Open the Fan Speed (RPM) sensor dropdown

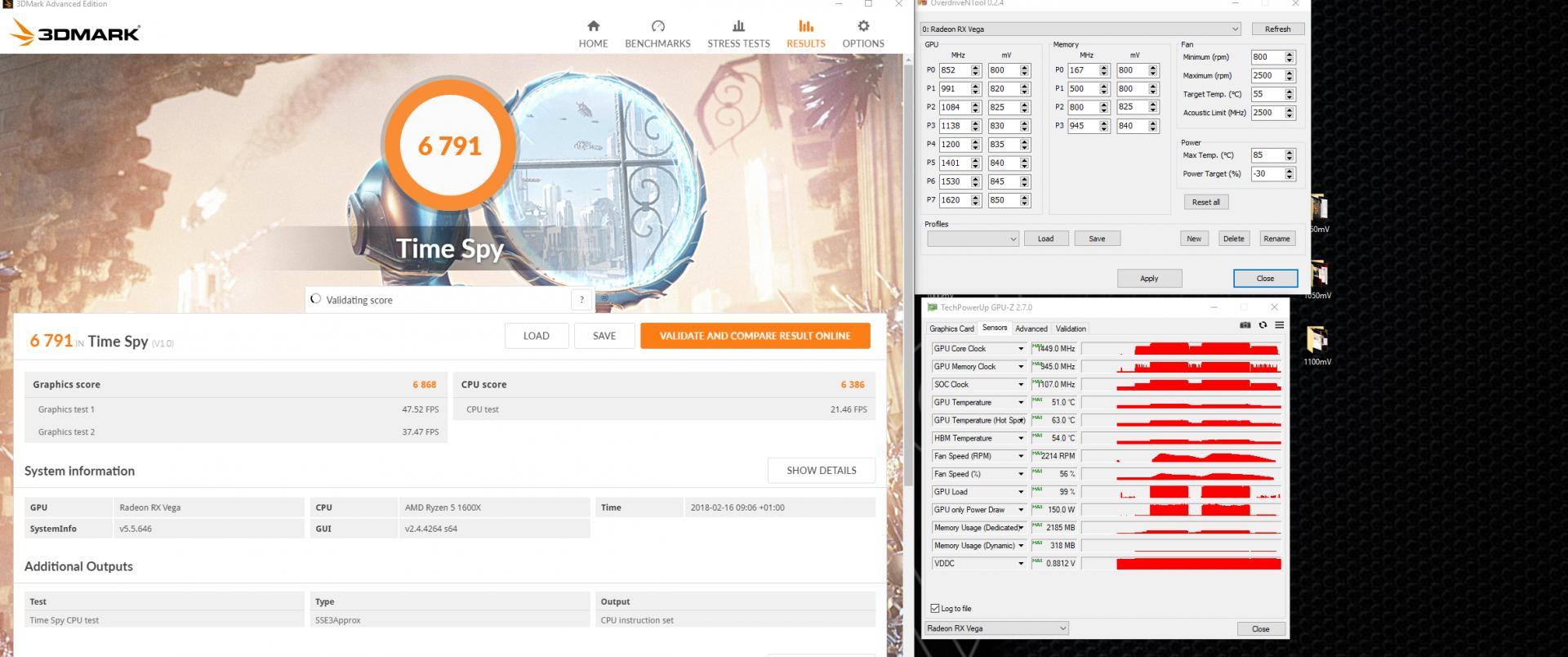(x=1020, y=457)
